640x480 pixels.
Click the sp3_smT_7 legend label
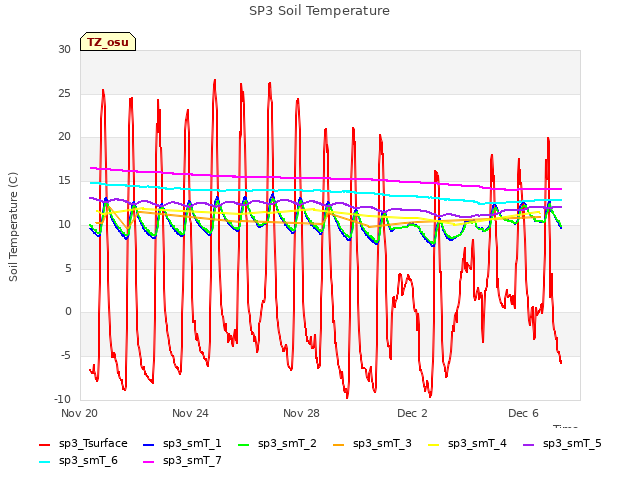(192, 460)
